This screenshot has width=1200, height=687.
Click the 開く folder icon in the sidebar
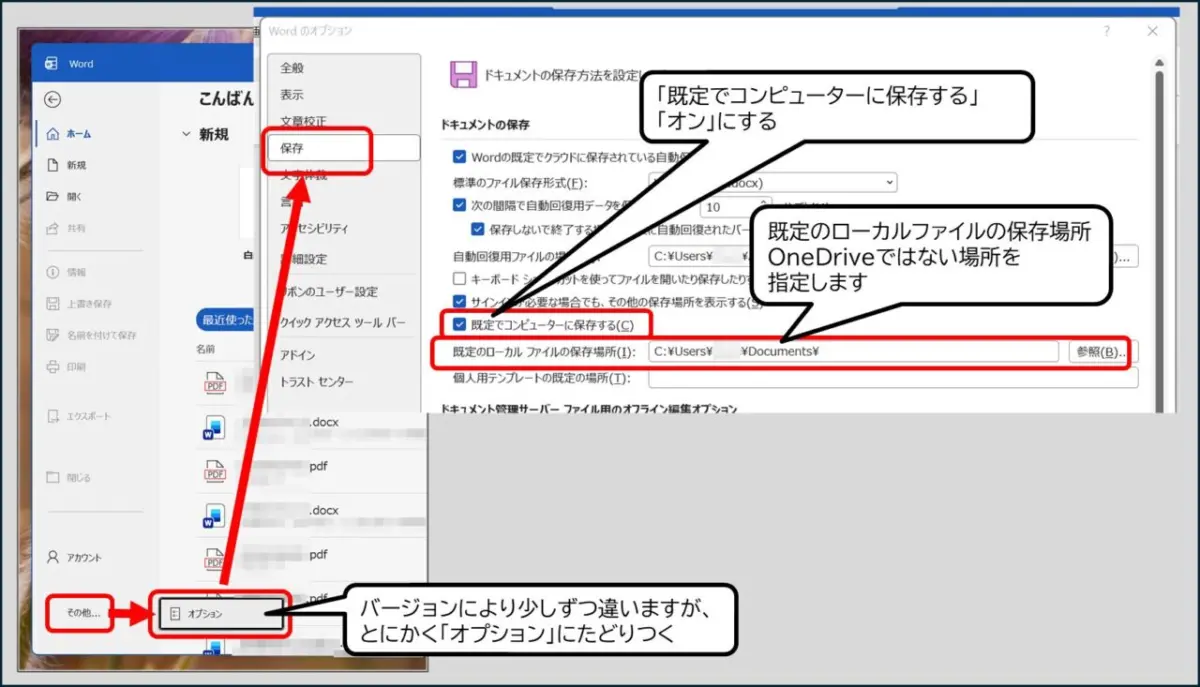click(x=53, y=196)
